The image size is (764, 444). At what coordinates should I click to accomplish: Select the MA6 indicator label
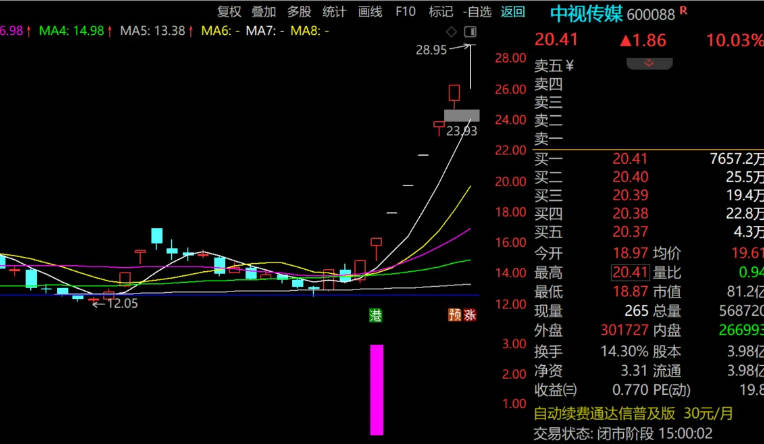coord(220,31)
